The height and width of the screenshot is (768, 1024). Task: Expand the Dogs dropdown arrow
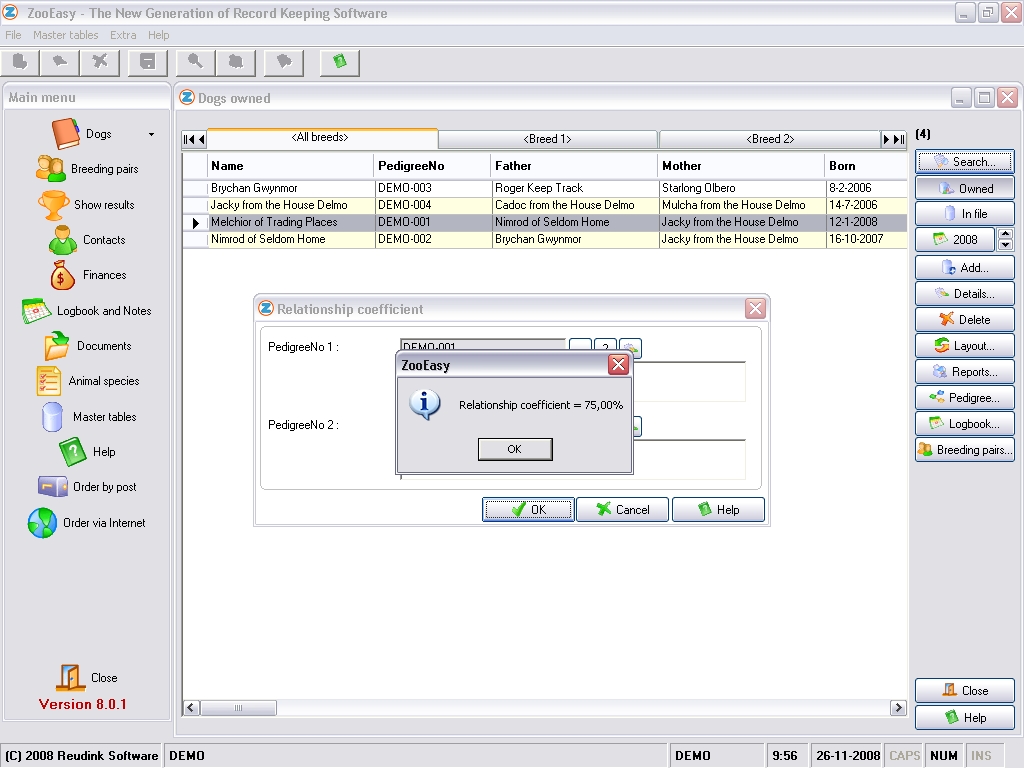pyautogui.click(x=152, y=135)
